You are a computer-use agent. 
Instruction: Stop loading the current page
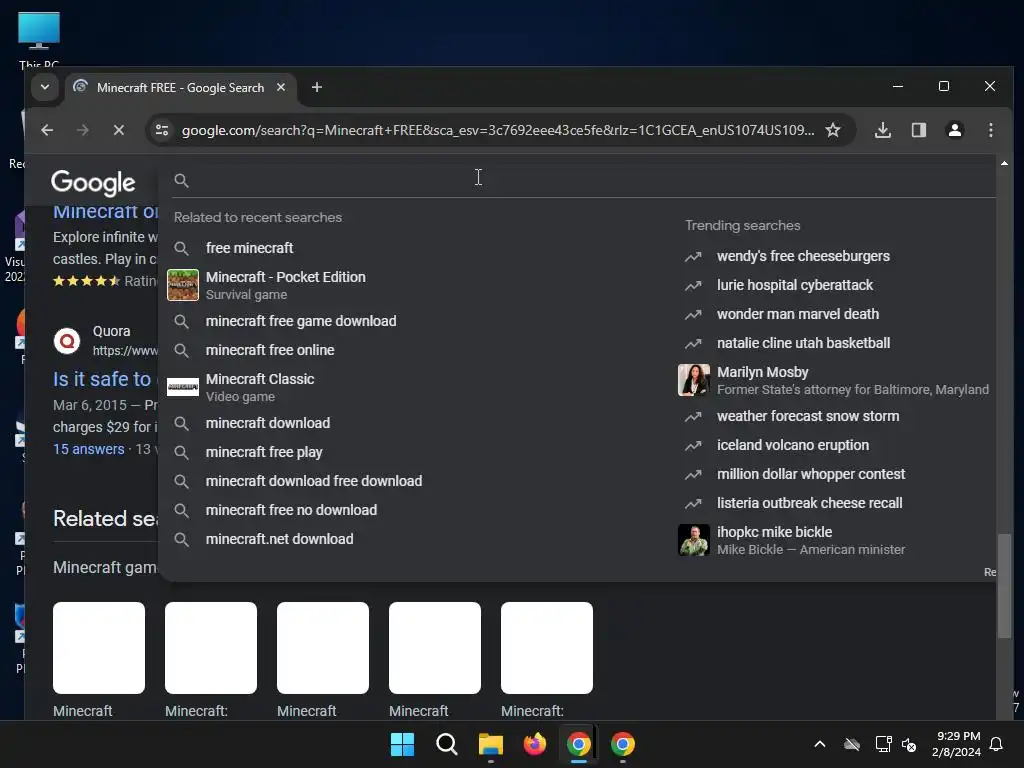click(119, 130)
